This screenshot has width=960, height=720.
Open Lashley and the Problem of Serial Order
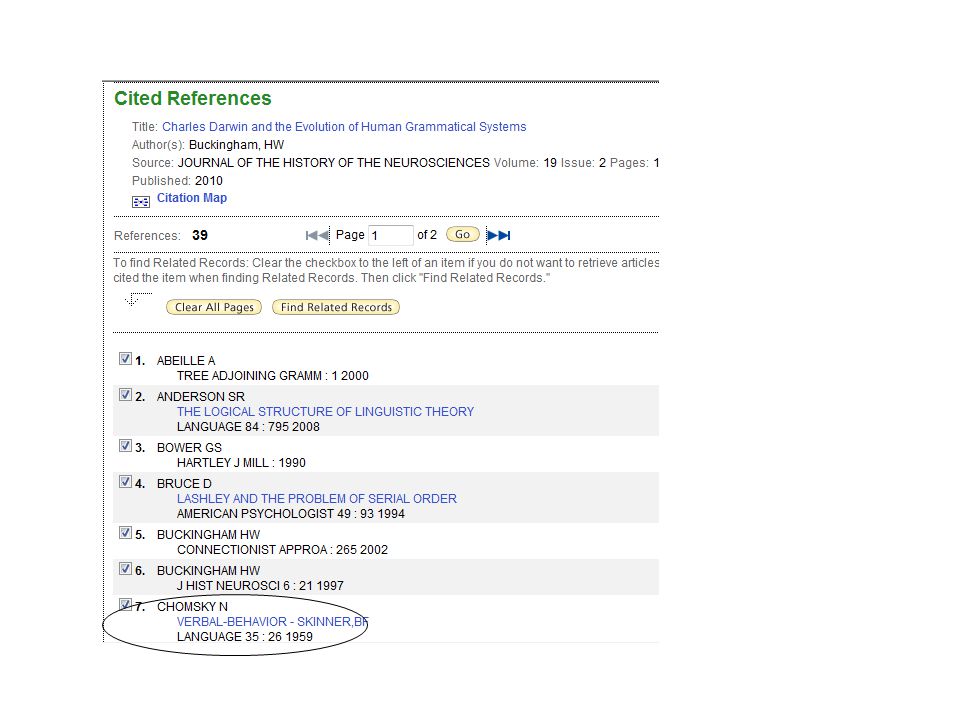click(317, 498)
